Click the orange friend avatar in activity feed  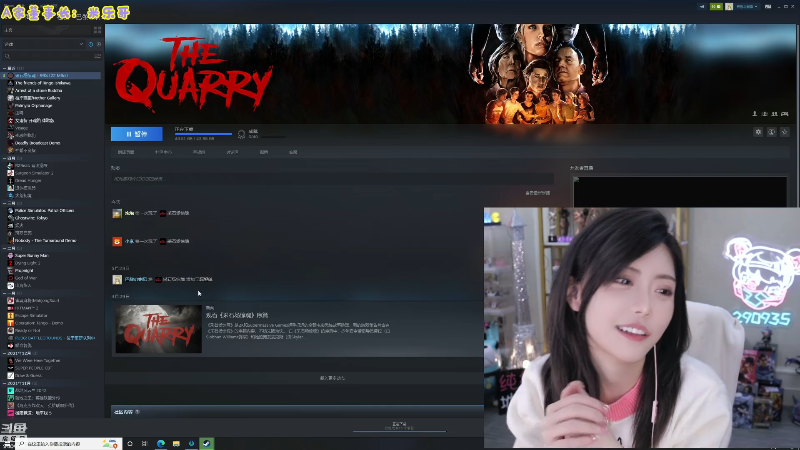pyautogui.click(x=117, y=241)
